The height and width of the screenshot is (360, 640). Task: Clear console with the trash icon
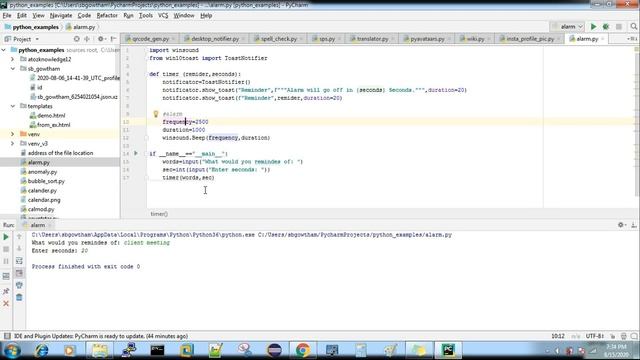pyautogui.click(x=19, y=298)
